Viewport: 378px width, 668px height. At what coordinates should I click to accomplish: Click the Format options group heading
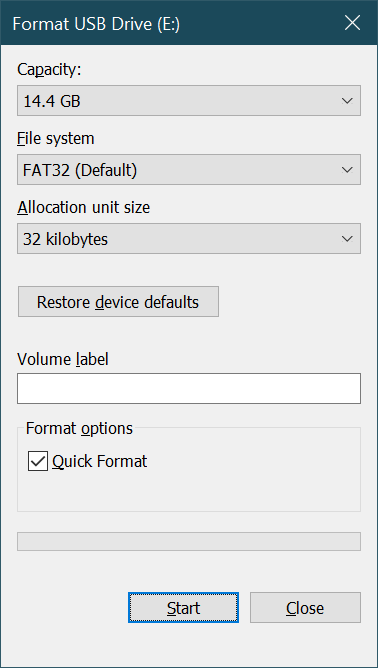click(x=79, y=428)
